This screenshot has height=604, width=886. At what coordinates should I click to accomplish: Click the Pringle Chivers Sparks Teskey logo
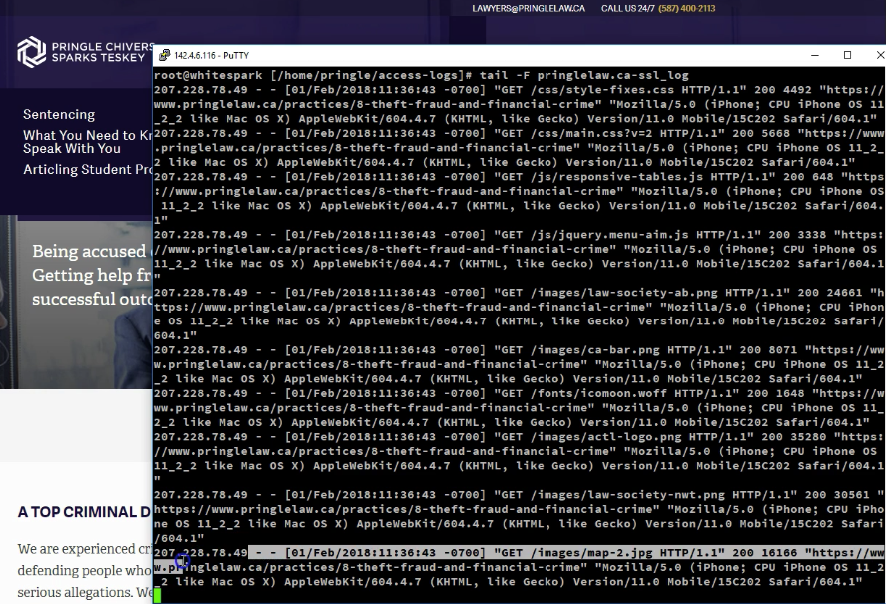click(x=85, y=52)
